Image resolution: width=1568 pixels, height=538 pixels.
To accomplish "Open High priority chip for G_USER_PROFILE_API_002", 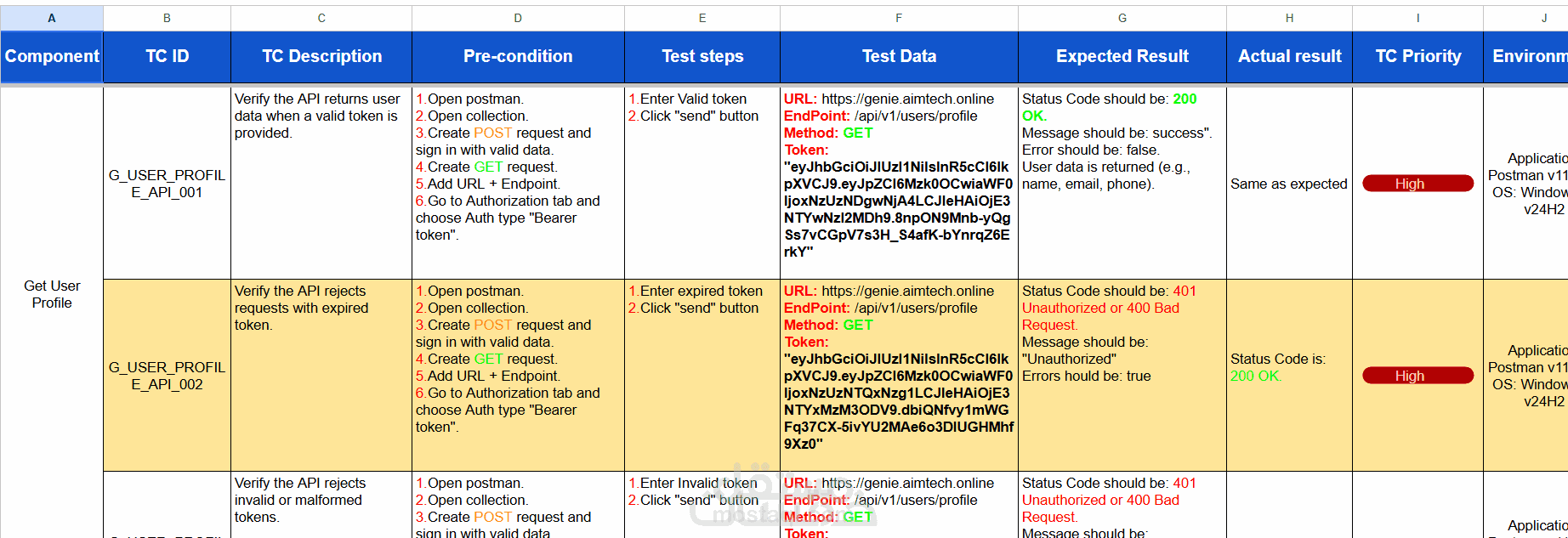I will 1417,376.
